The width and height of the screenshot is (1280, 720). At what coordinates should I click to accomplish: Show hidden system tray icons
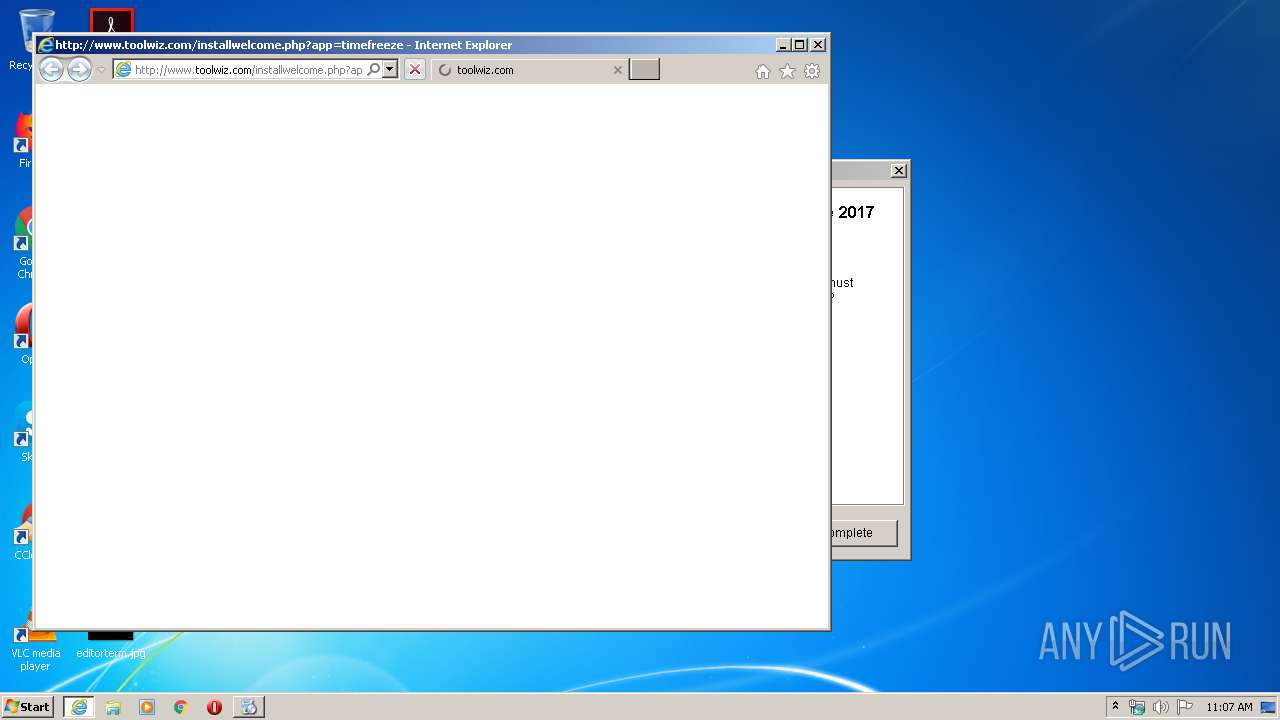pos(1116,707)
